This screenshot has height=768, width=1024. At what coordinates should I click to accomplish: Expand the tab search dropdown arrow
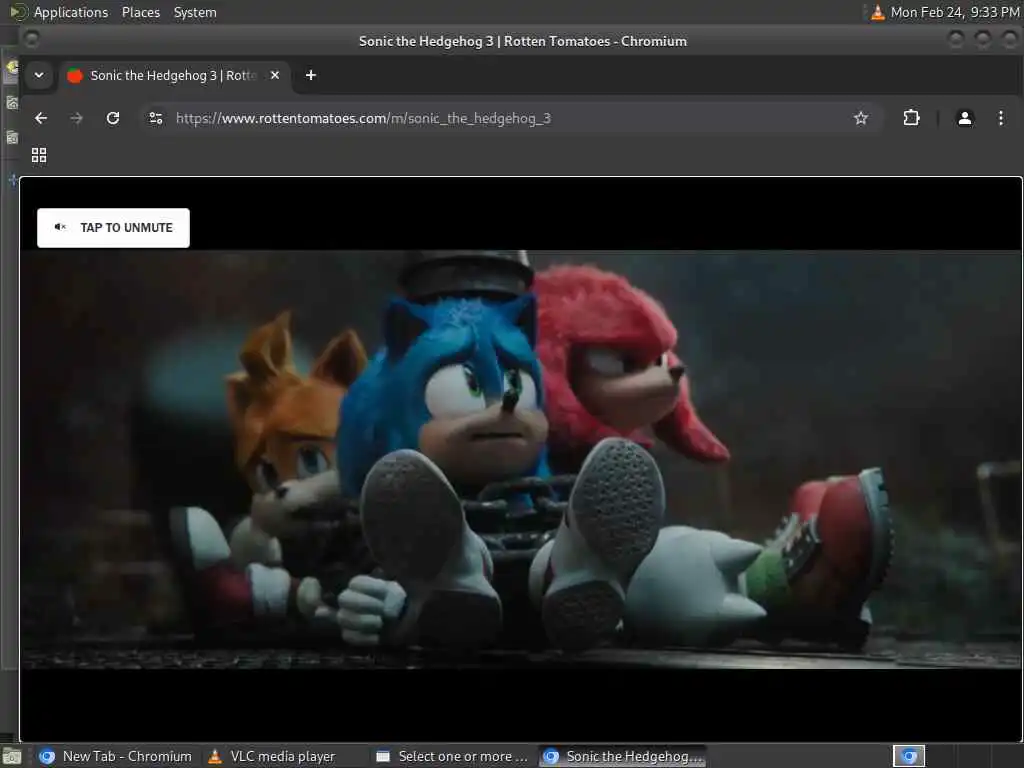(39, 75)
